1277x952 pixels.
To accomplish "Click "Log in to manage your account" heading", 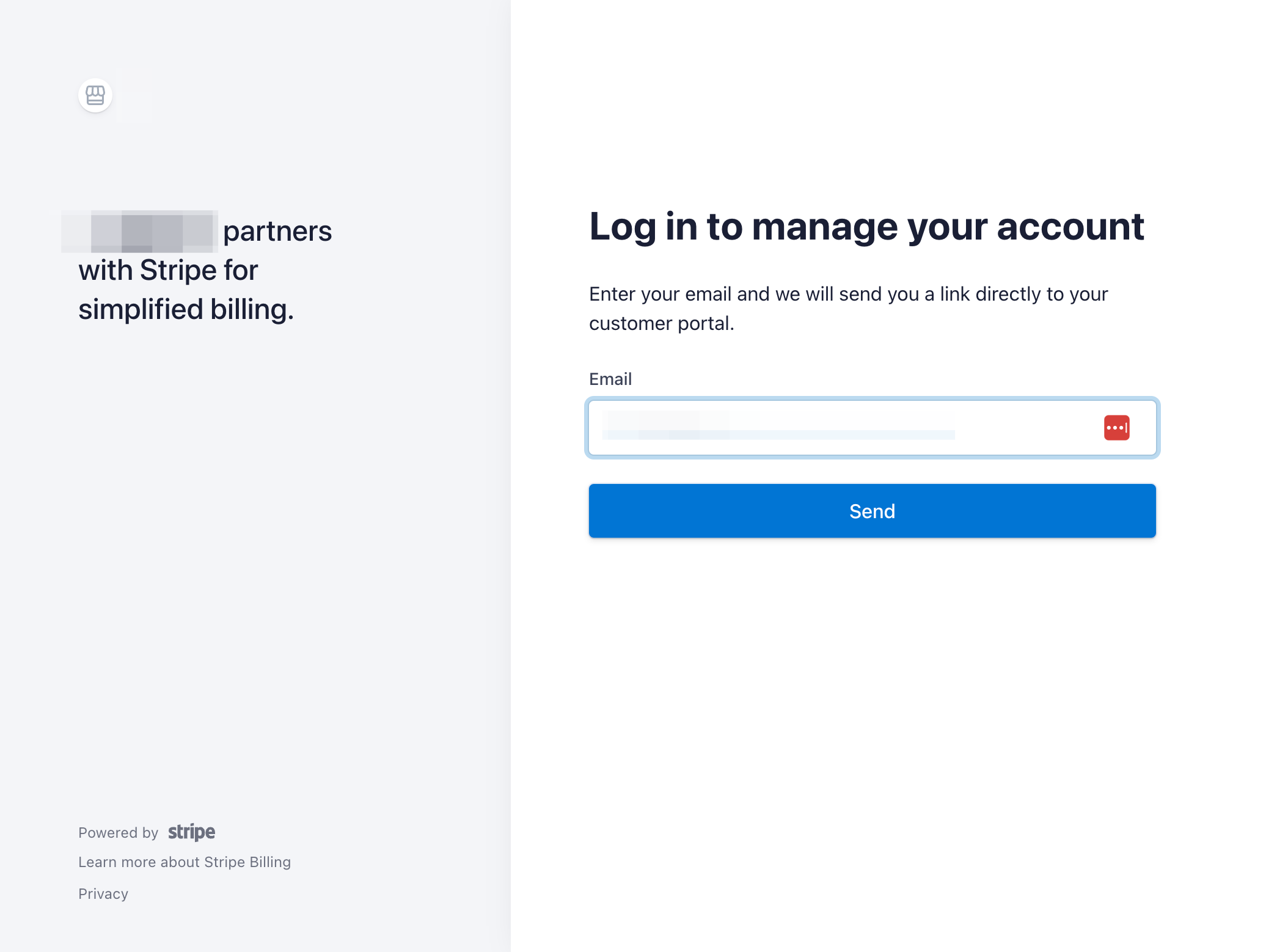I will pos(866,227).
